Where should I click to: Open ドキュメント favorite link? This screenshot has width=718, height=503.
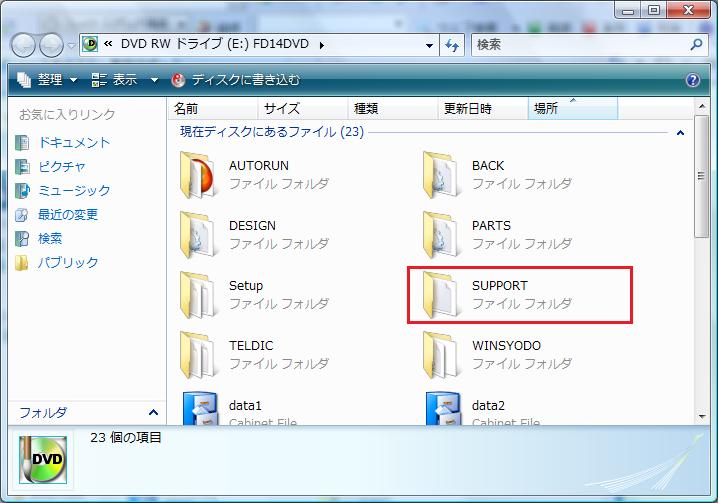(x=74, y=142)
